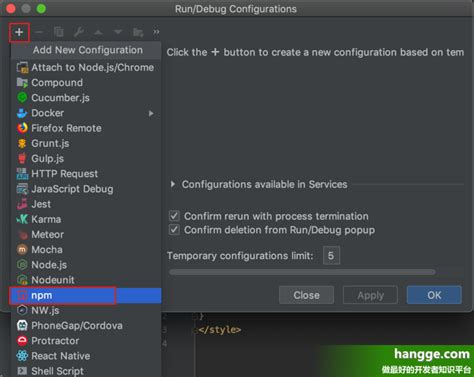474x377 pixels.
Task: Select the Karma label
Action: tap(46, 219)
